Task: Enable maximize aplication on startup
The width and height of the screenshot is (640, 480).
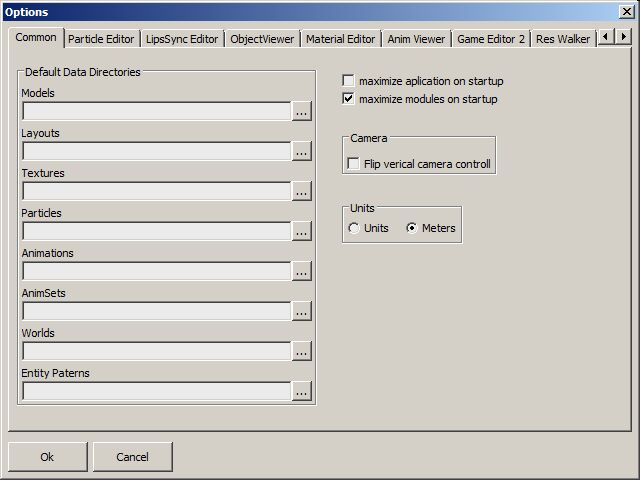Action: 349,80
